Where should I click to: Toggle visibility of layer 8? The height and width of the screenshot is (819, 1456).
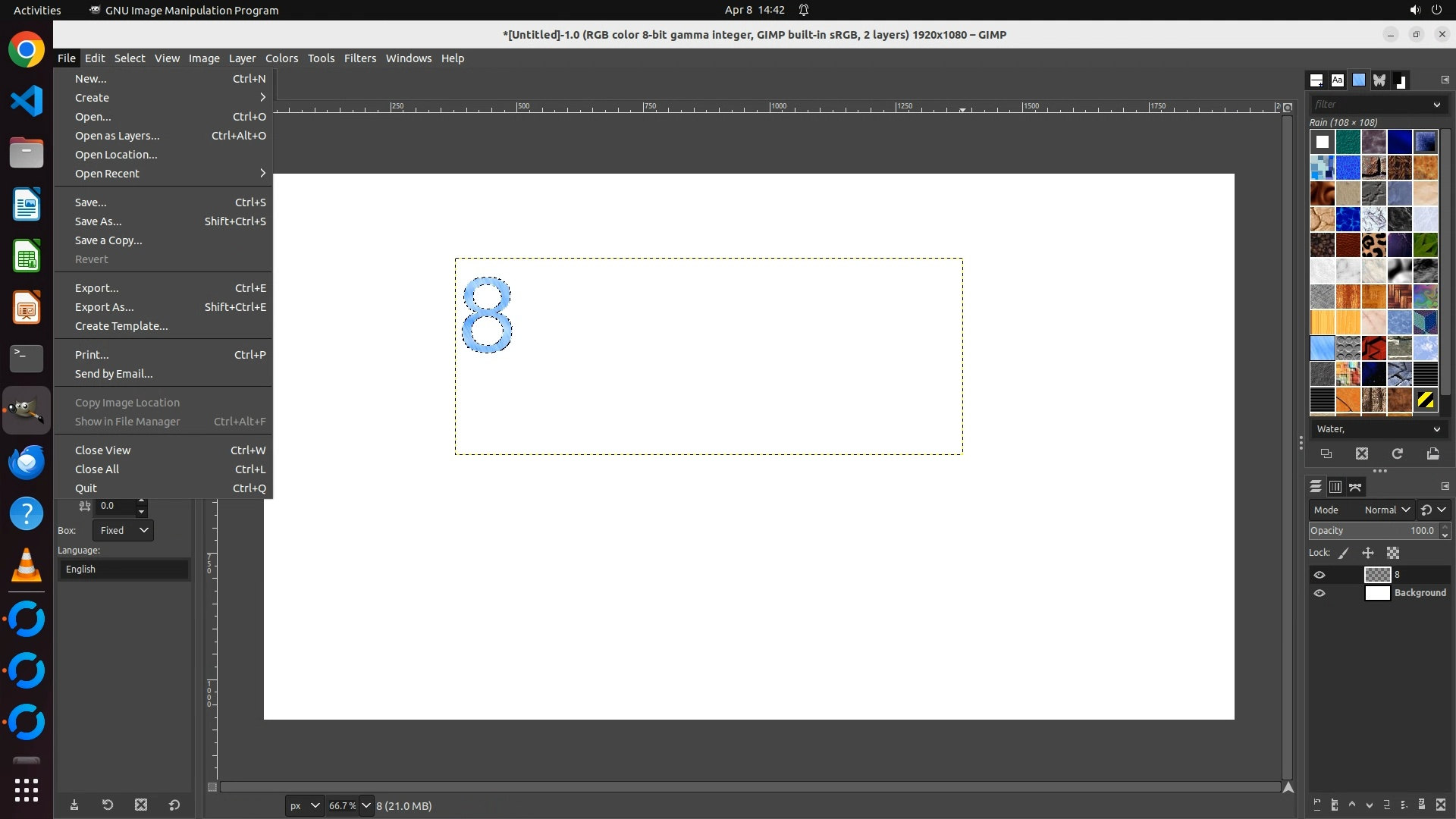pyautogui.click(x=1319, y=575)
